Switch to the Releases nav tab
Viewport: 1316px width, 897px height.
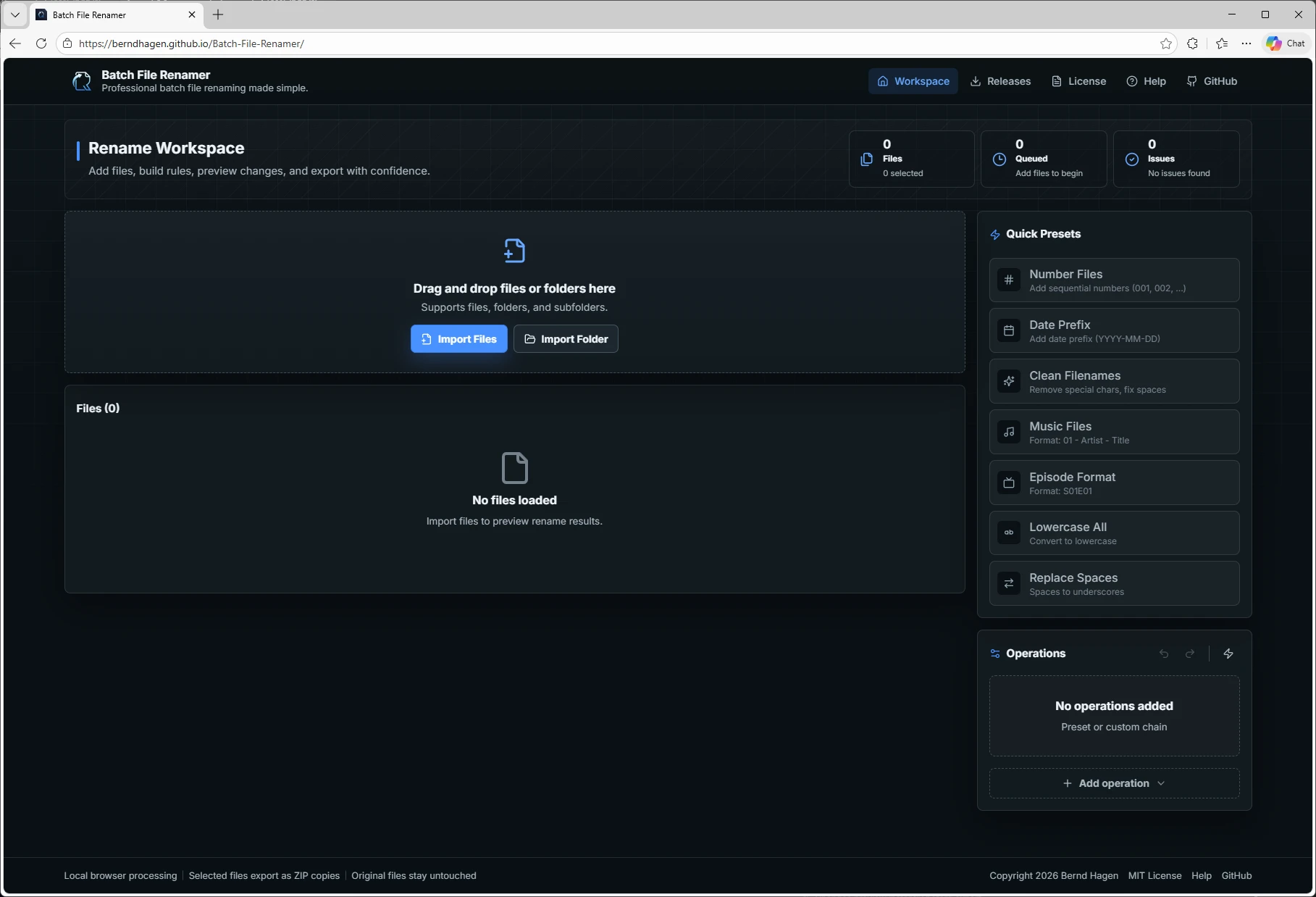click(1000, 81)
